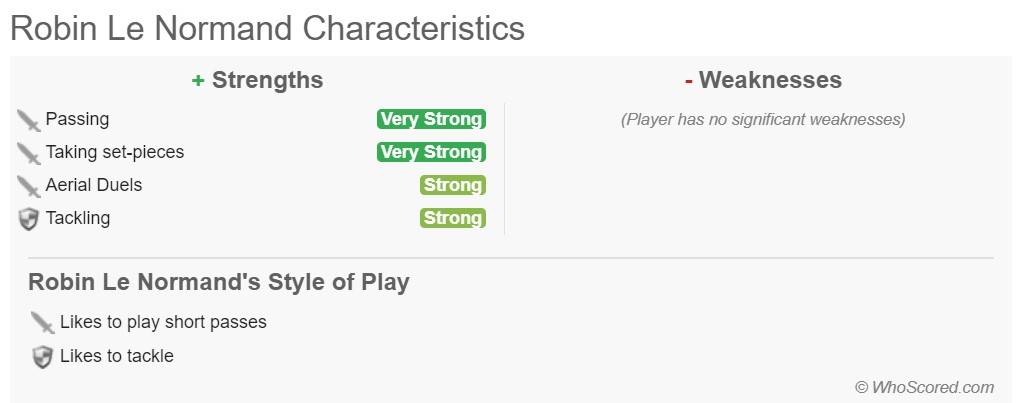Click the Strong badge for Aerial Duels
Viewport: 1020px width, 403px height.
tap(453, 185)
